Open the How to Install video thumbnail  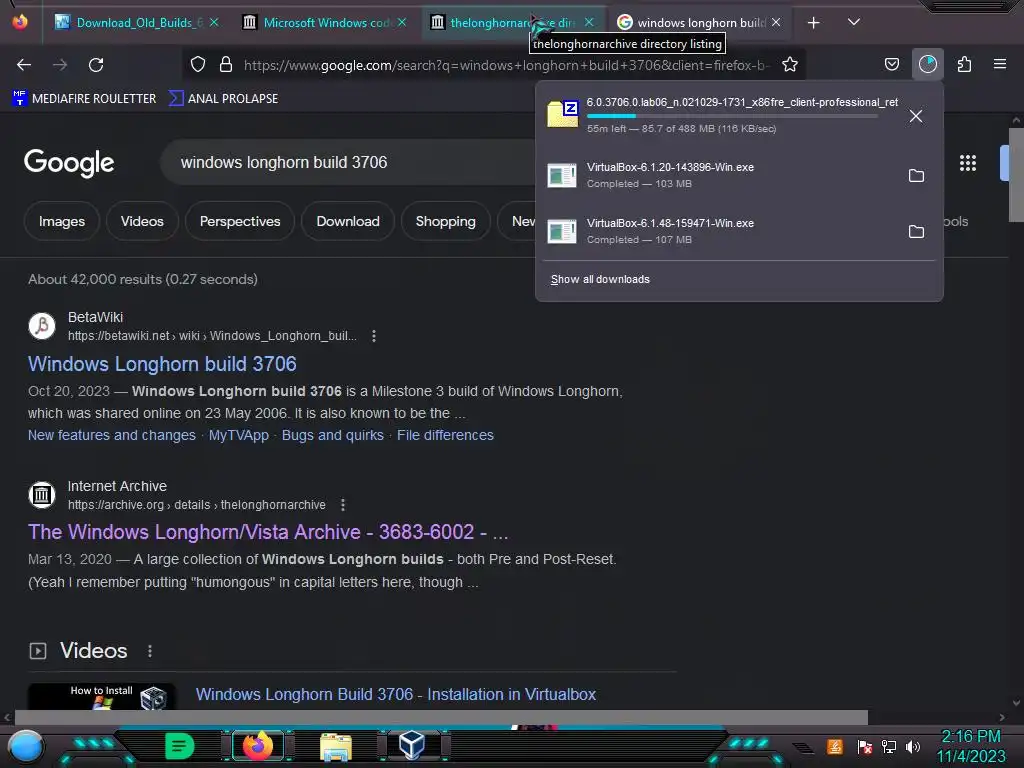tap(101, 696)
